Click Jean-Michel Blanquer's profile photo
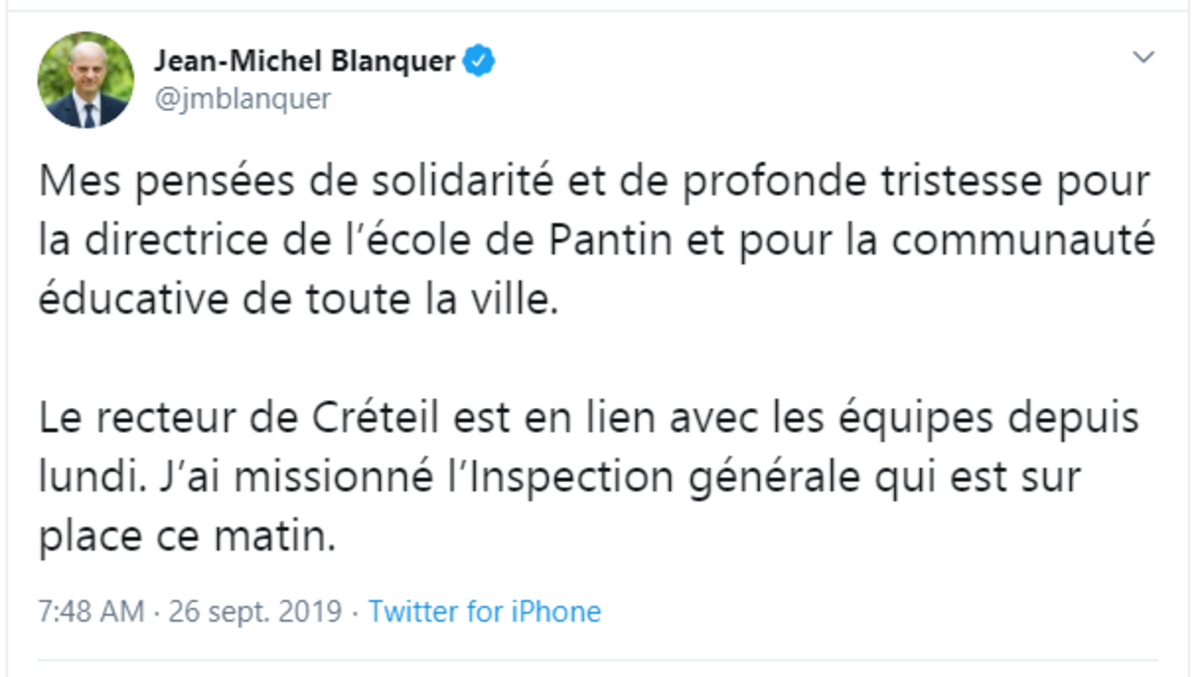Screen dimensions: 1200x677 click(x=86, y=80)
